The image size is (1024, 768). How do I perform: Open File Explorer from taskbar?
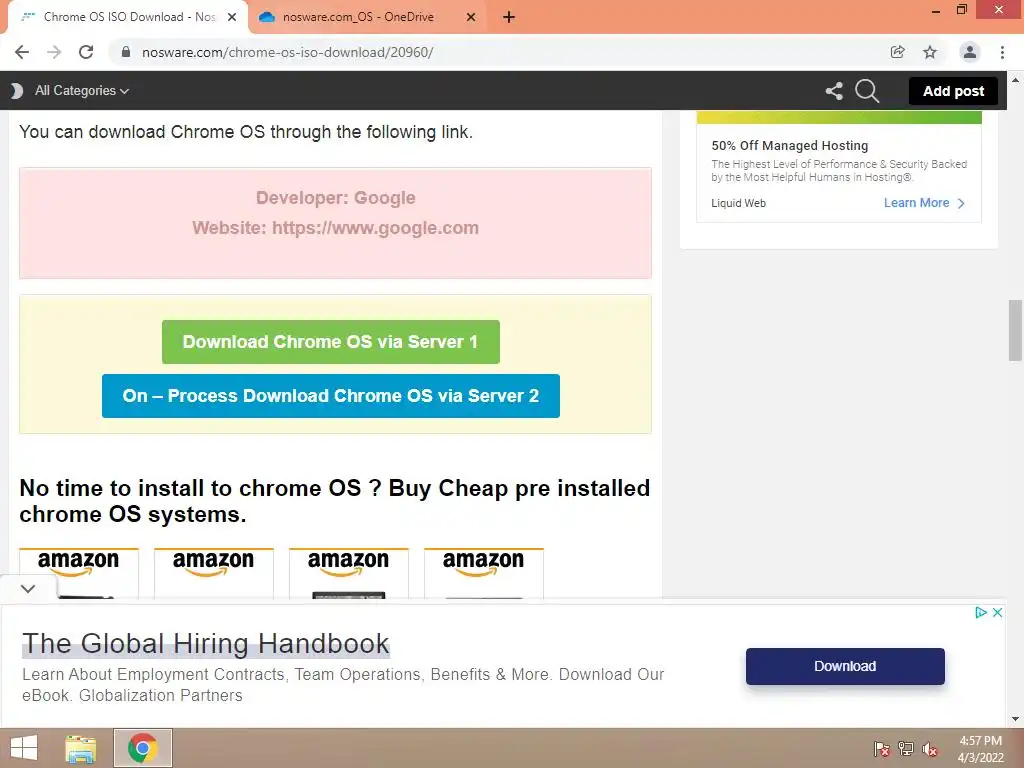[81, 748]
